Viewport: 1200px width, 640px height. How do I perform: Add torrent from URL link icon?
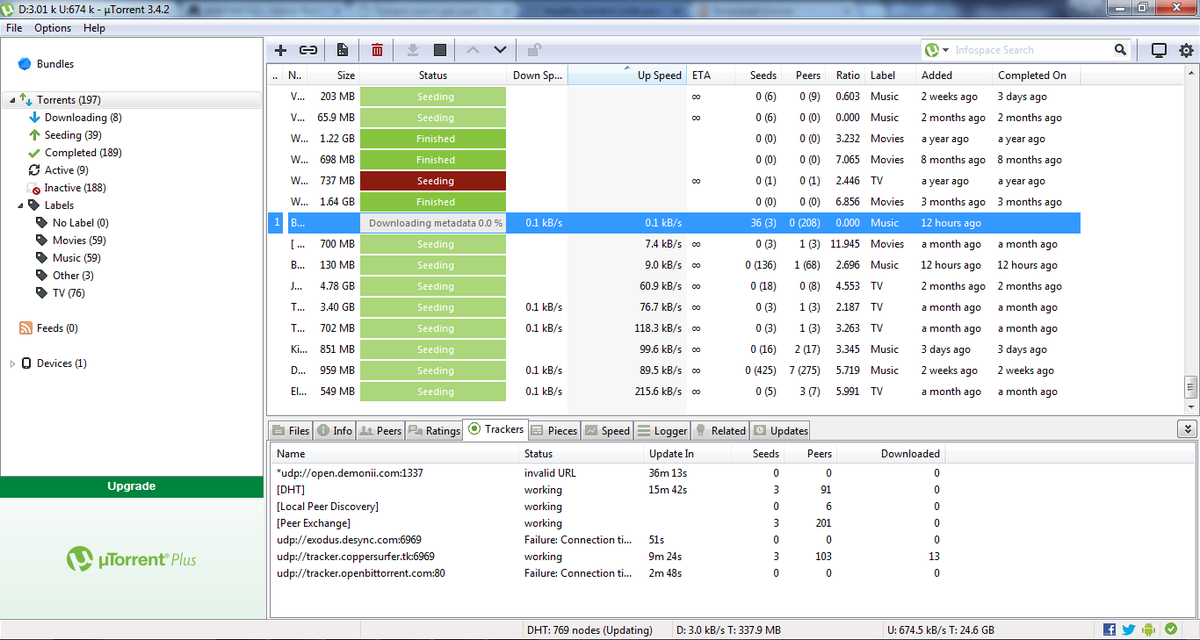tap(309, 50)
